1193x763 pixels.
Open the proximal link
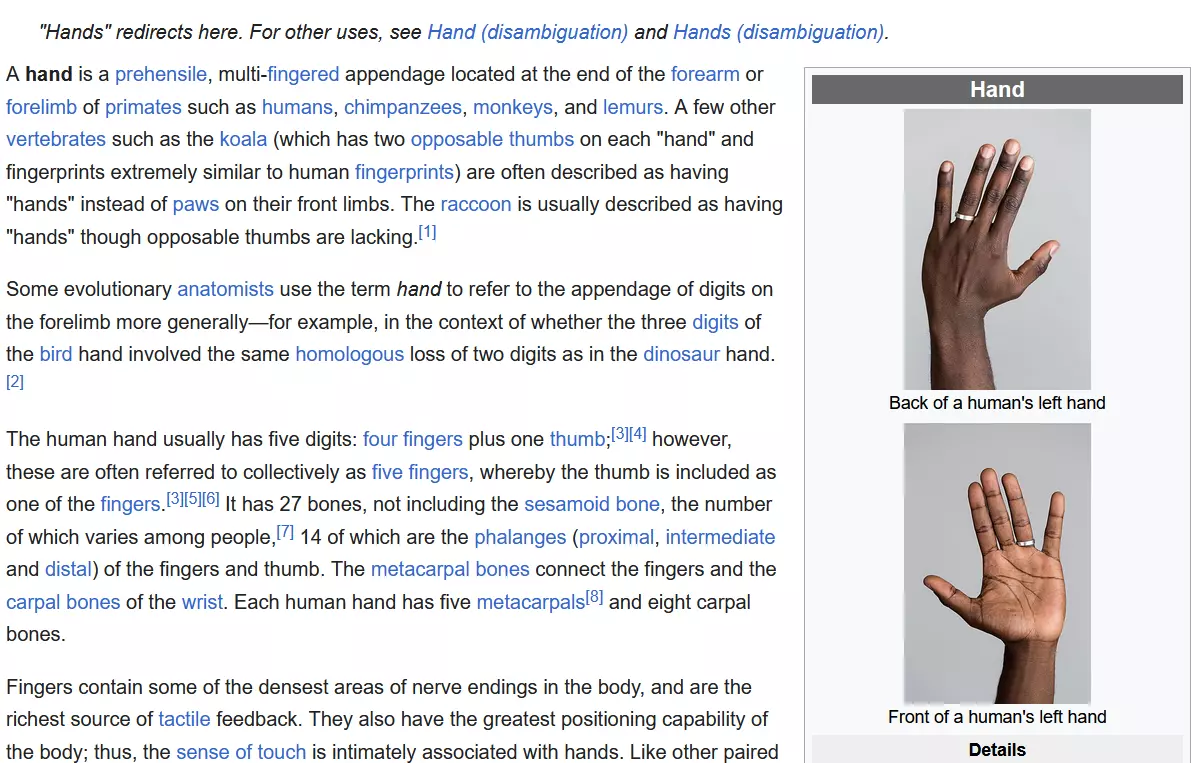(x=616, y=536)
